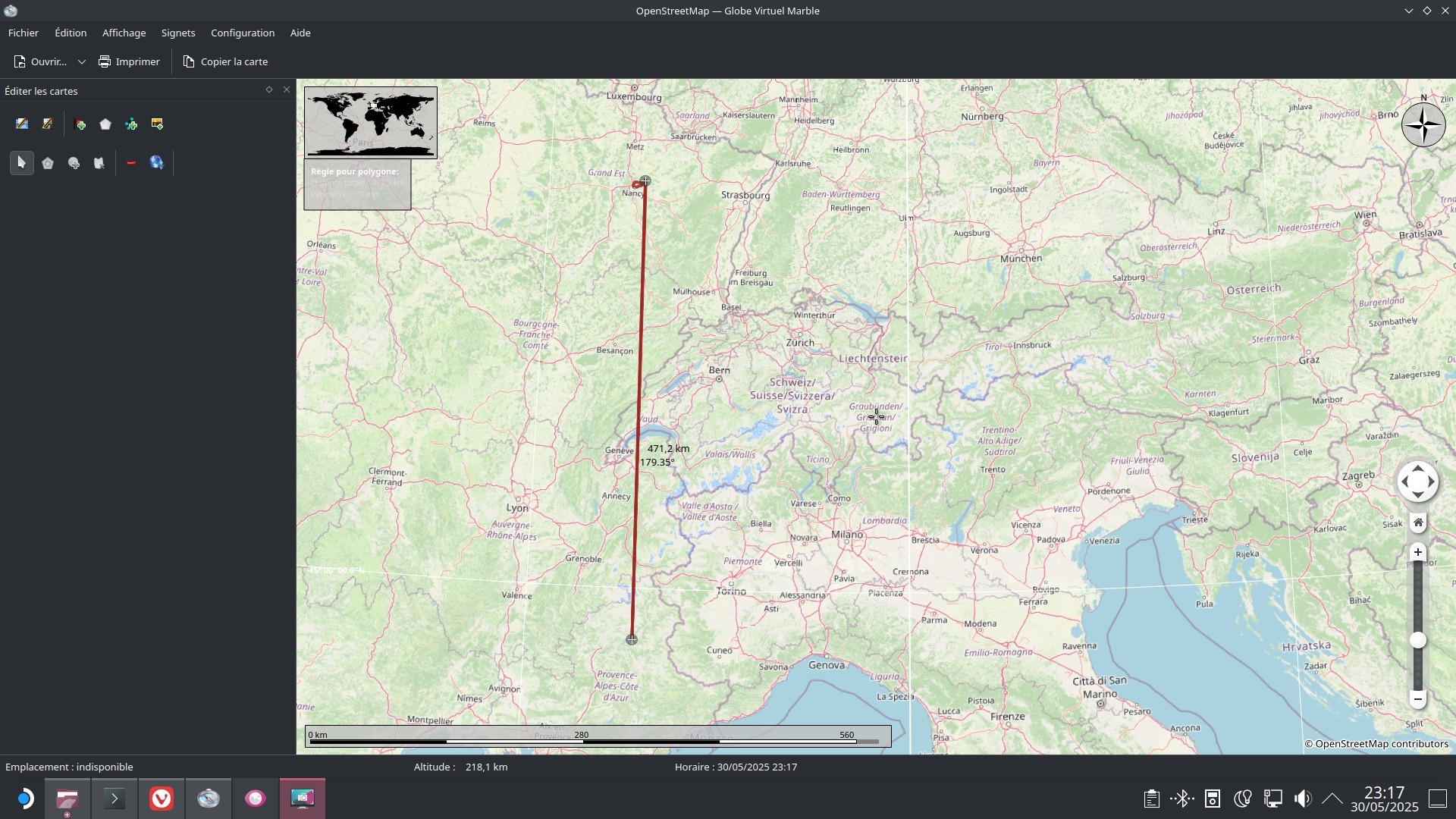Image resolution: width=1456 pixels, height=819 pixels.
Task: Click the compass rose on map
Action: point(1423,124)
